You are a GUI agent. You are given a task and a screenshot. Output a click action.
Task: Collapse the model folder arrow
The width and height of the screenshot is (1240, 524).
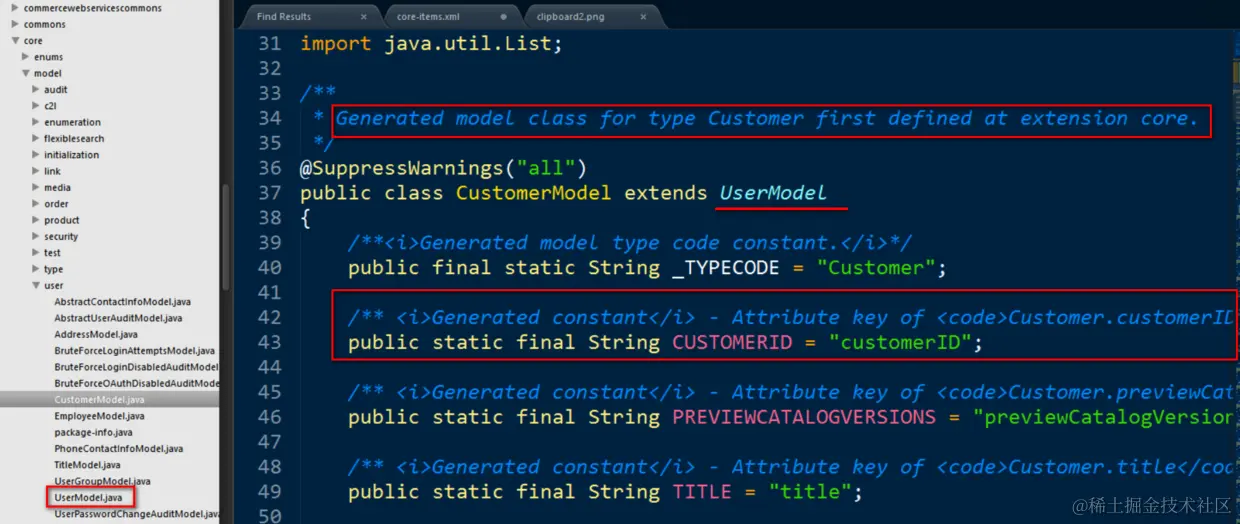click(x=25, y=73)
